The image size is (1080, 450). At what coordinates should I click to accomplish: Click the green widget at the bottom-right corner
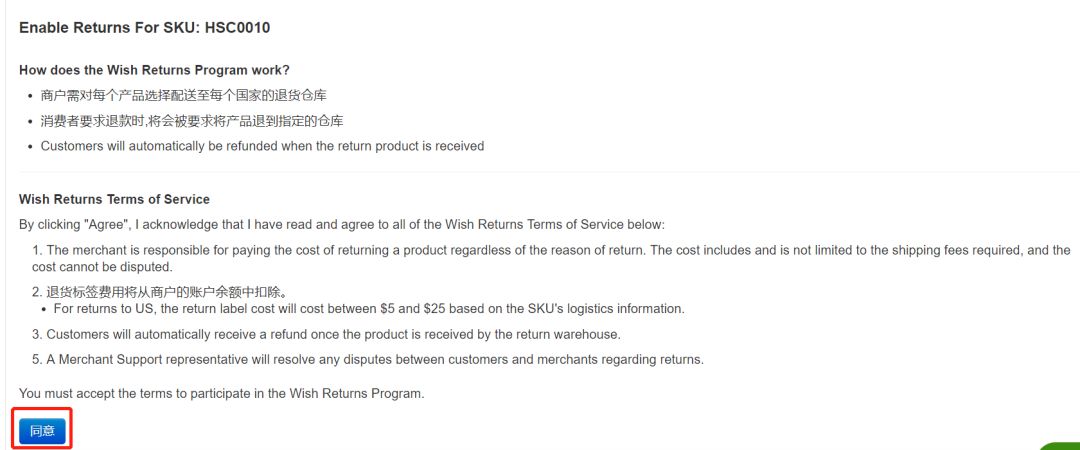point(1060,444)
